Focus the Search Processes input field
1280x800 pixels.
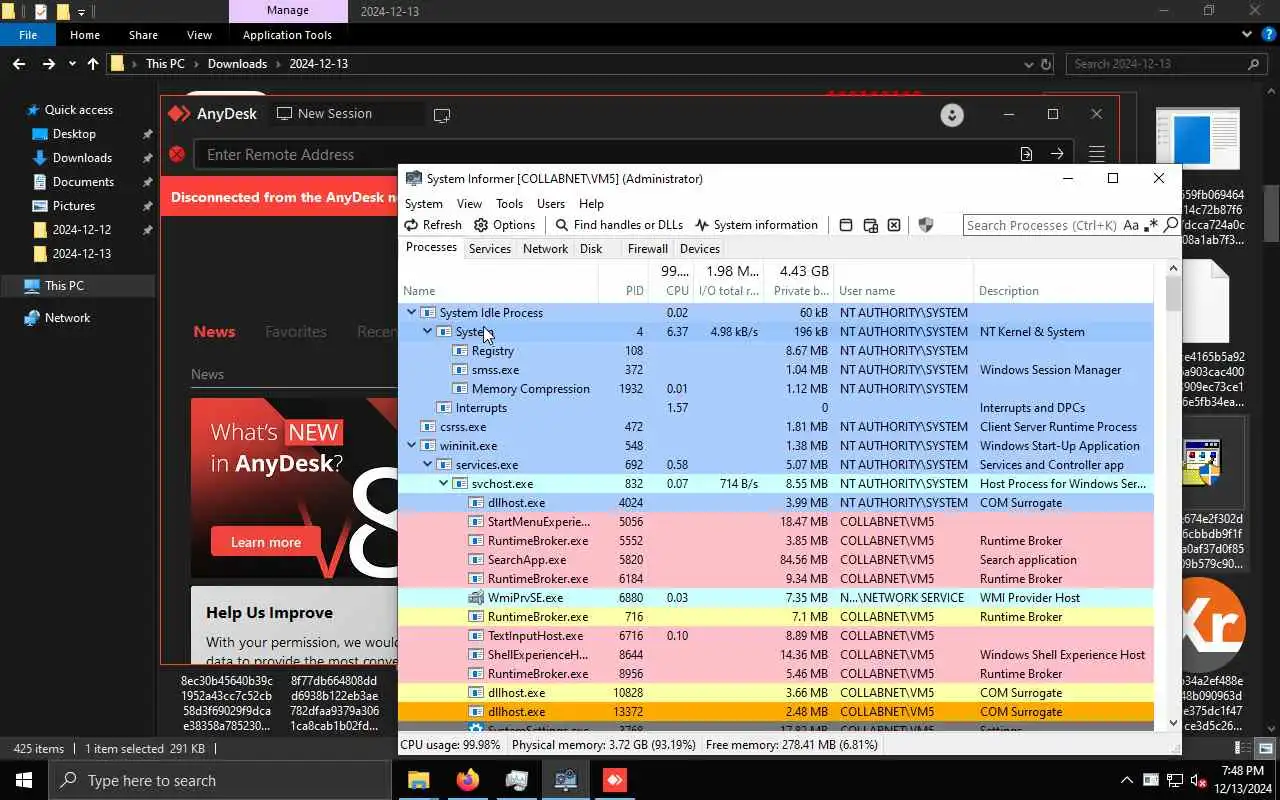pos(1041,225)
